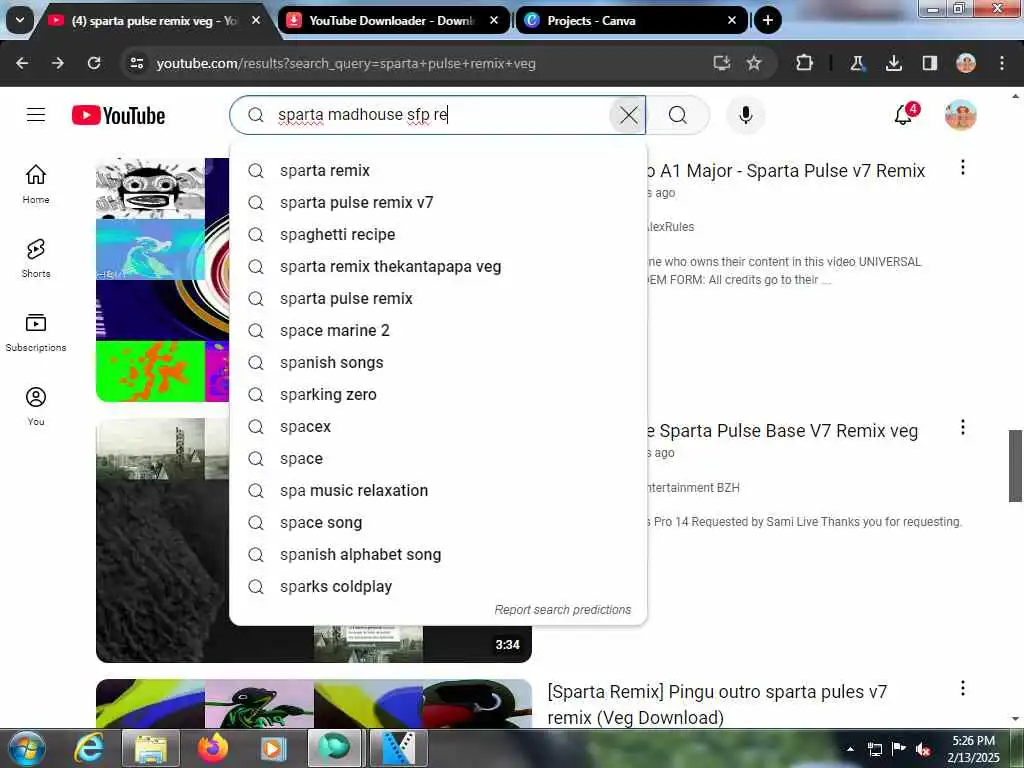Open options for Sparta Pulse Base V7 video
The image size is (1024, 768).
pos(963,428)
